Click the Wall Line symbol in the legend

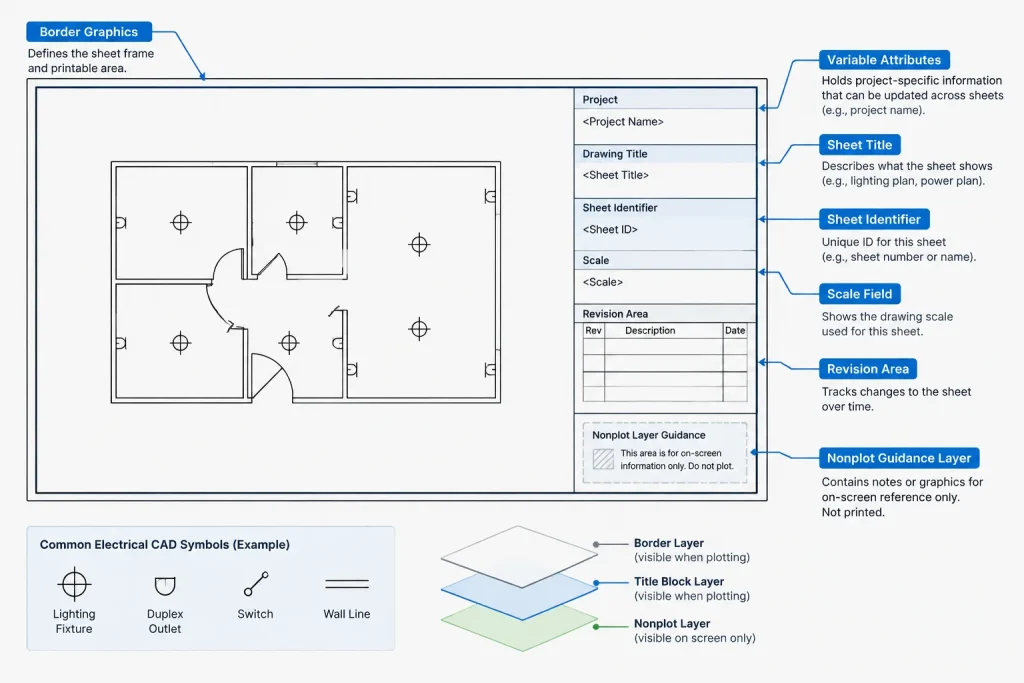[347, 584]
